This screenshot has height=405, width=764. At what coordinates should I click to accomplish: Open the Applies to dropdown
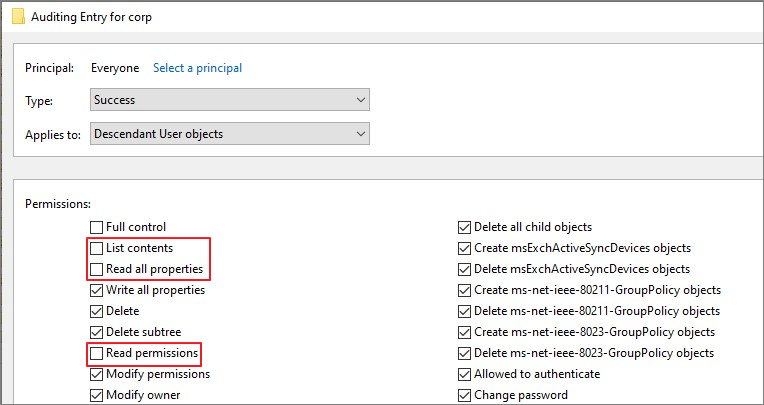(x=229, y=134)
